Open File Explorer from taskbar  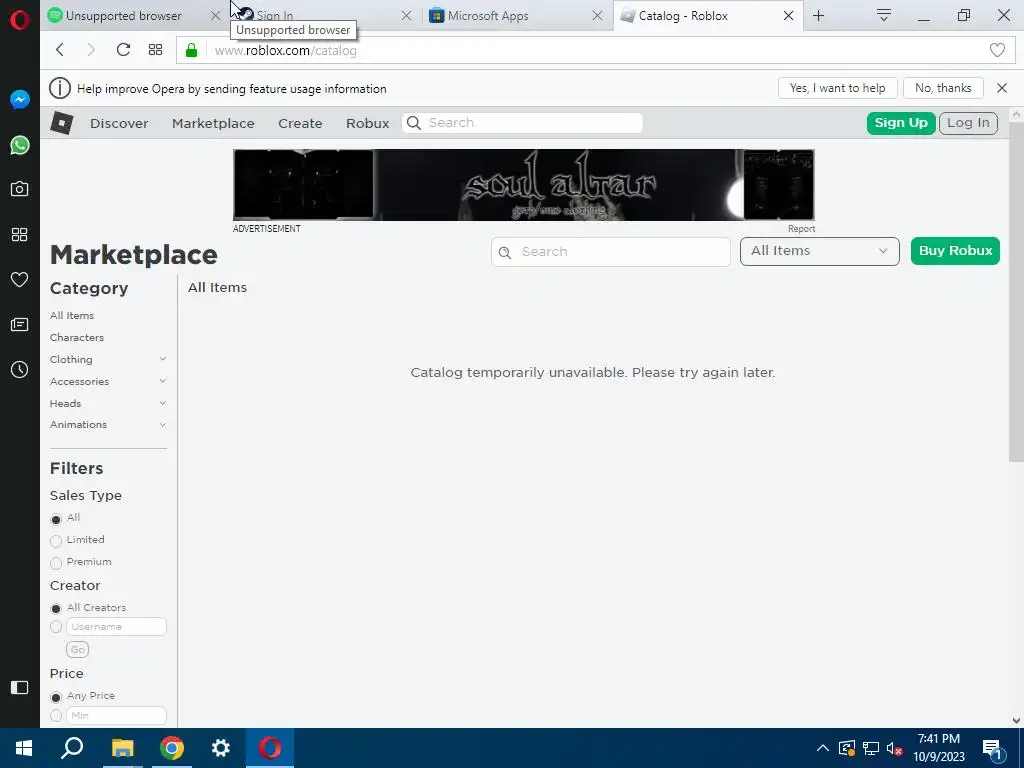(x=122, y=748)
